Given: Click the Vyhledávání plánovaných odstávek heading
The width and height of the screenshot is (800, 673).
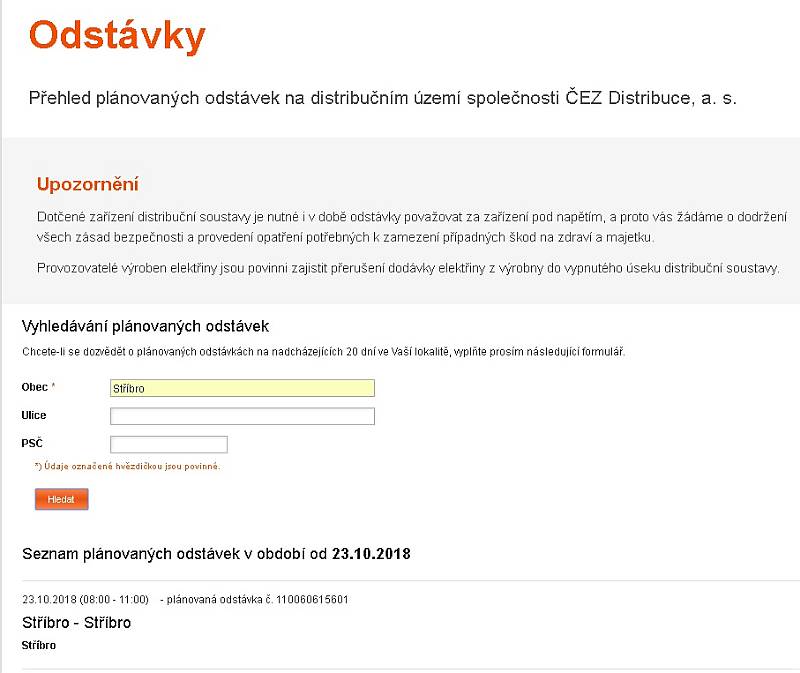Looking at the screenshot, I should click(x=145, y=327).
